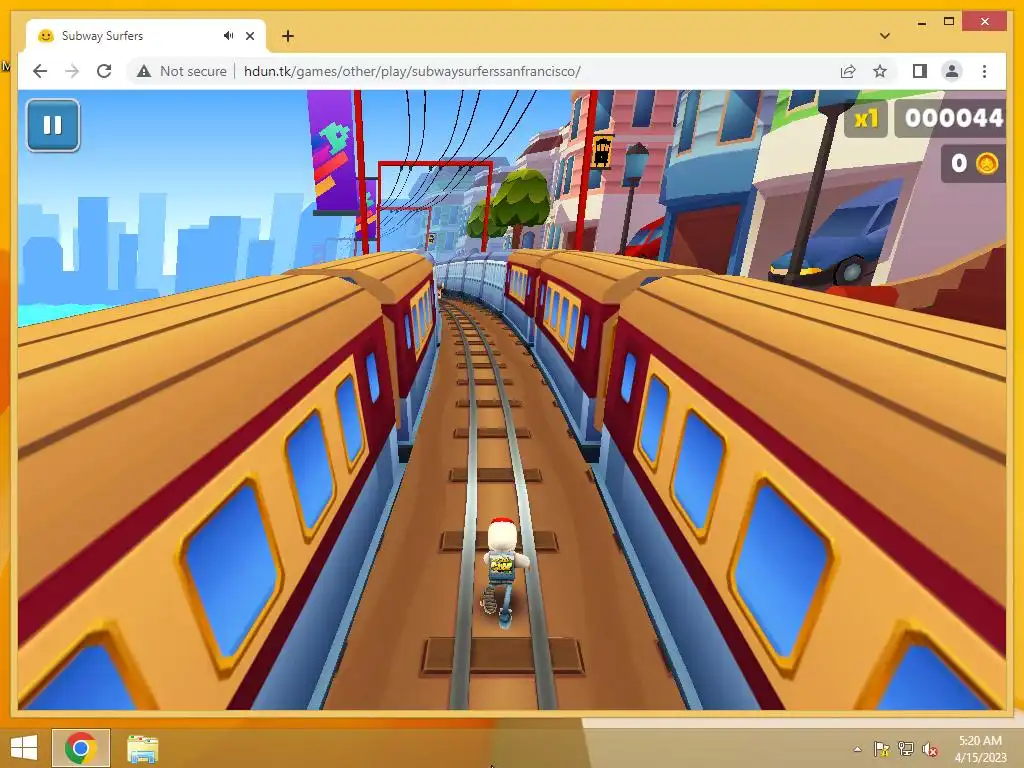Go back to the previous page

coord(40,71)
